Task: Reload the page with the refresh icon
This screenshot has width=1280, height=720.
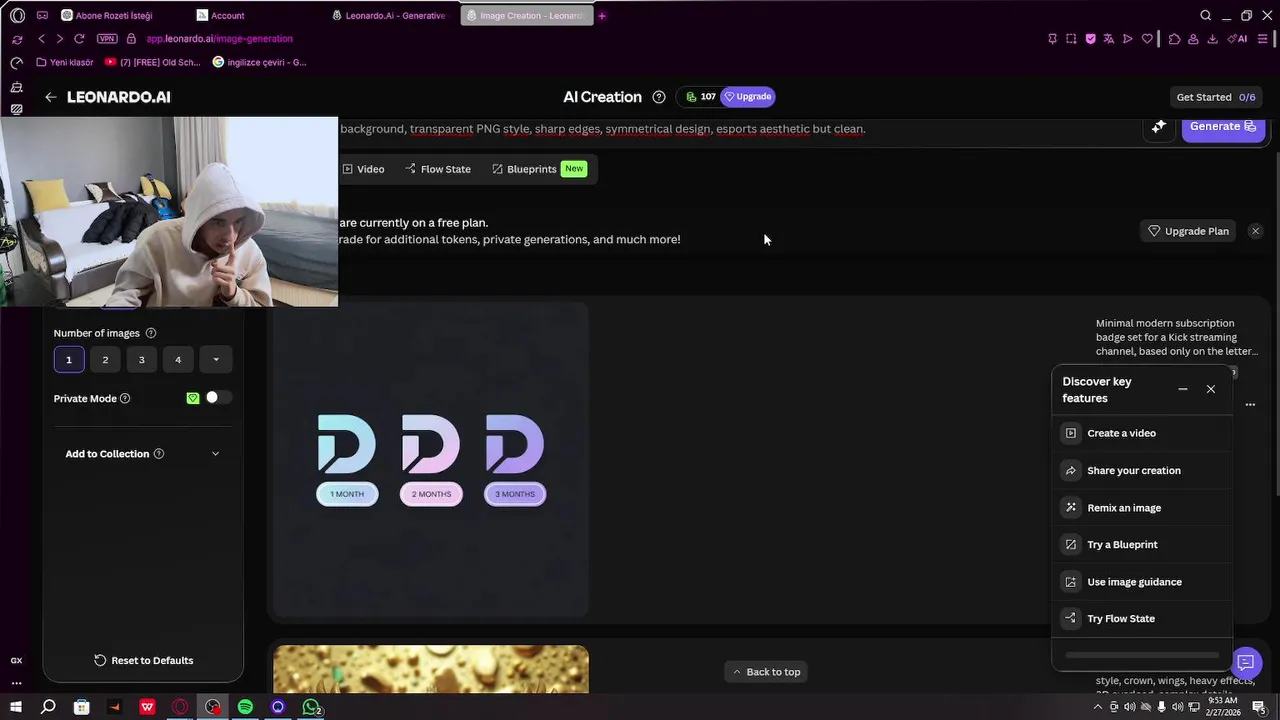Action: click(x=79, y=39)
